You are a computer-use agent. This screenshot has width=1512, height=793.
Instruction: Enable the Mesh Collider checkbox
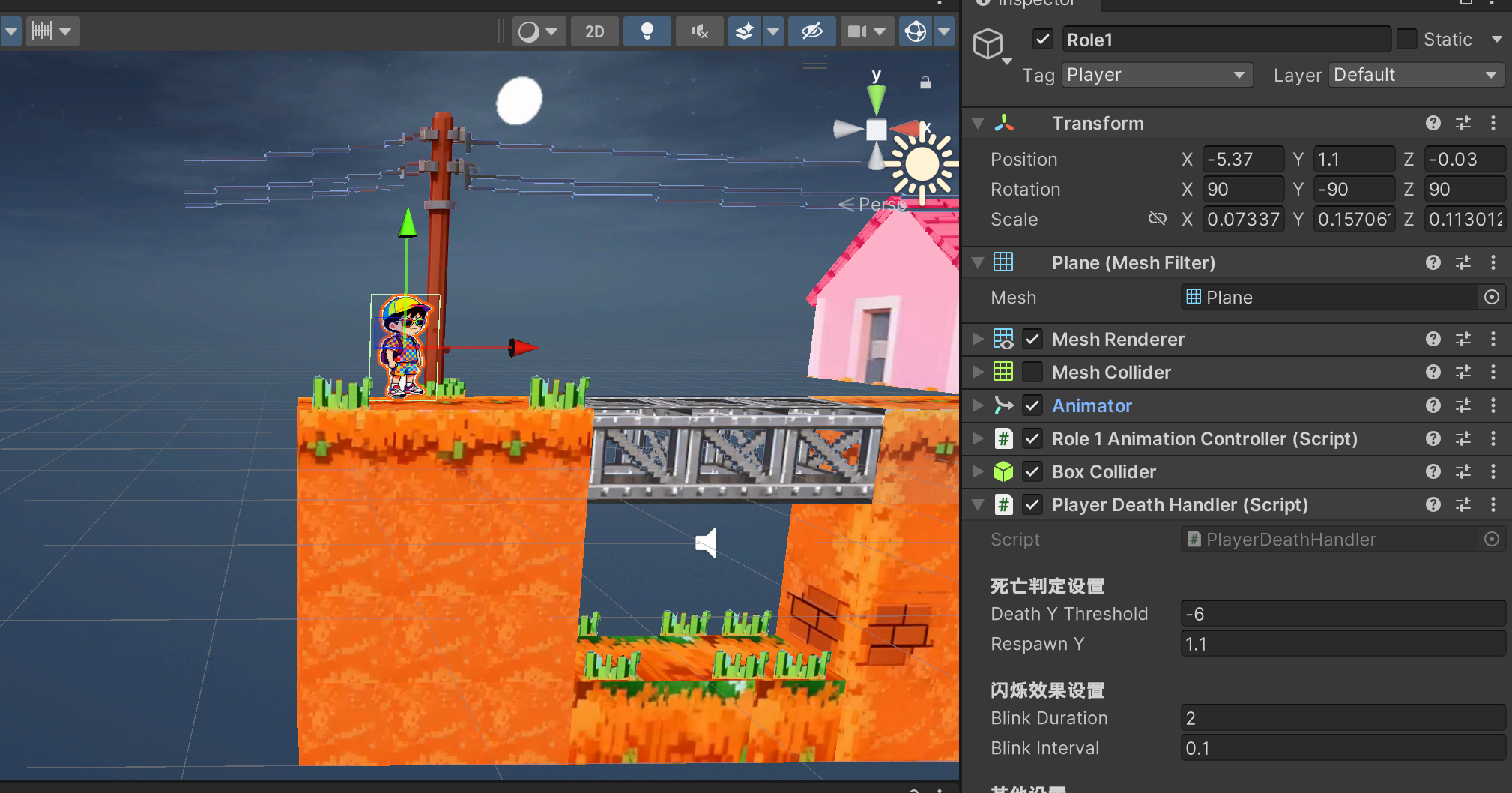(x=1032, y=373)
